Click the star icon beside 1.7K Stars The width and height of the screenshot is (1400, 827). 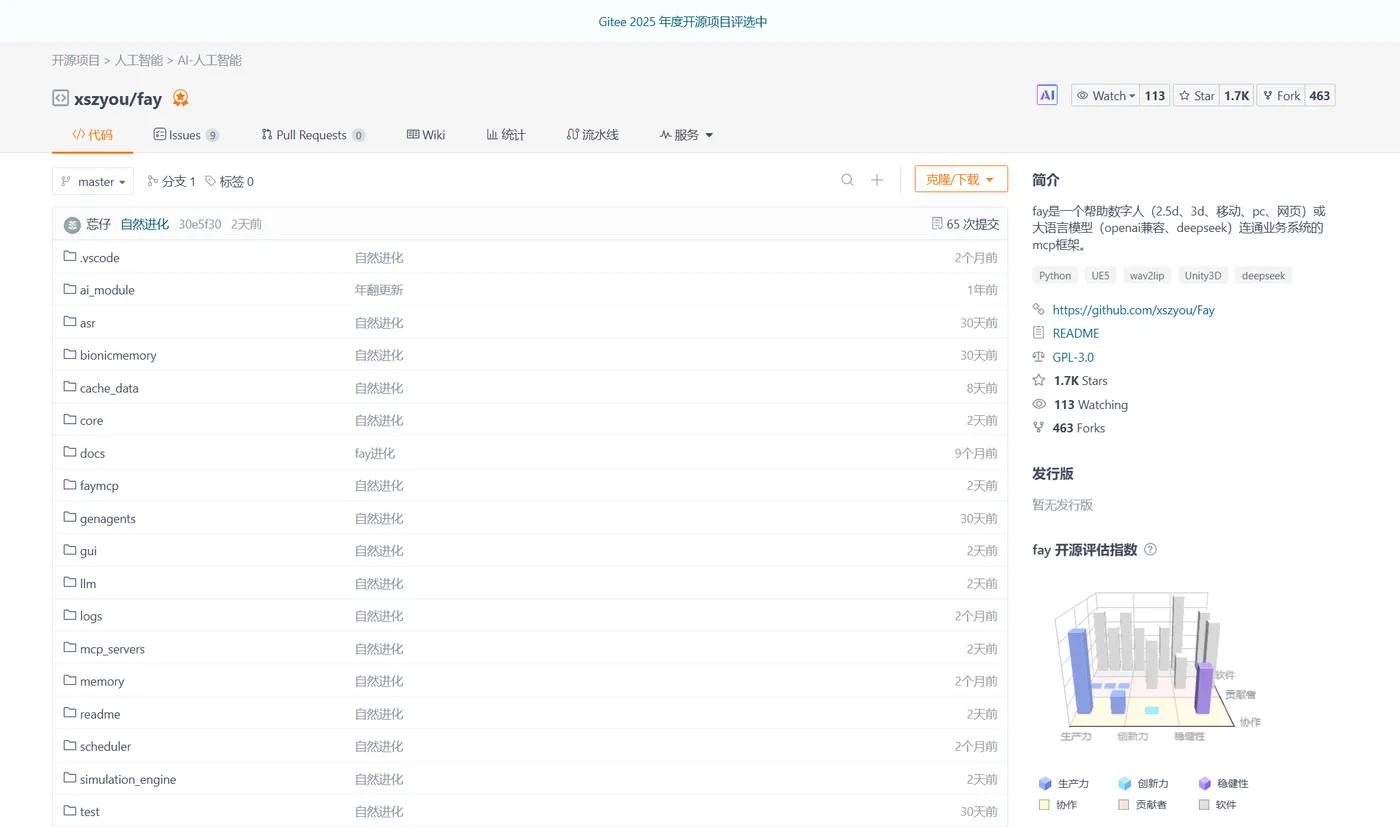(1039, 380)
